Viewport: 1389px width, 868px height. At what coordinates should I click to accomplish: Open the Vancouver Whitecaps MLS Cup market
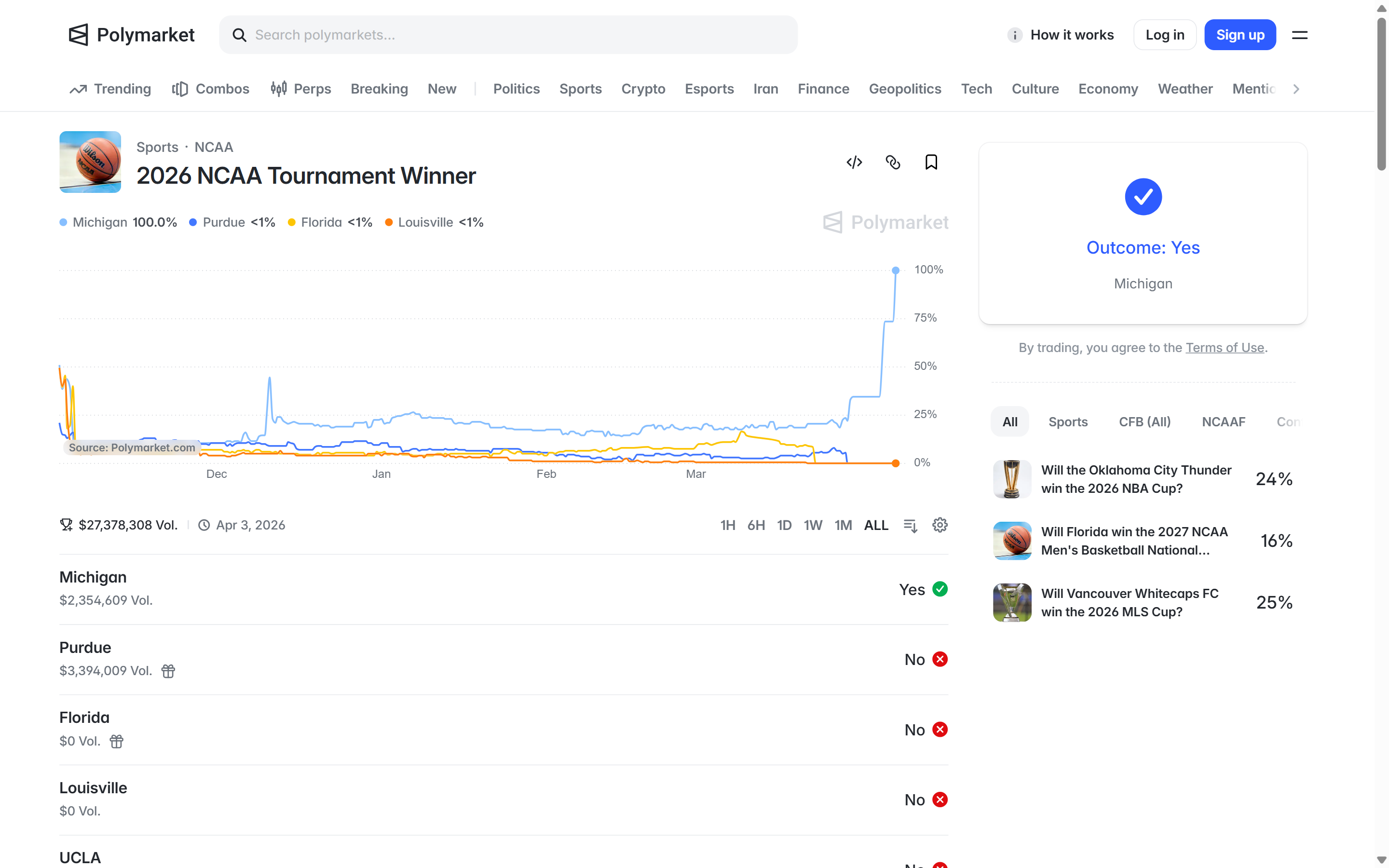tap(1143, 603)
